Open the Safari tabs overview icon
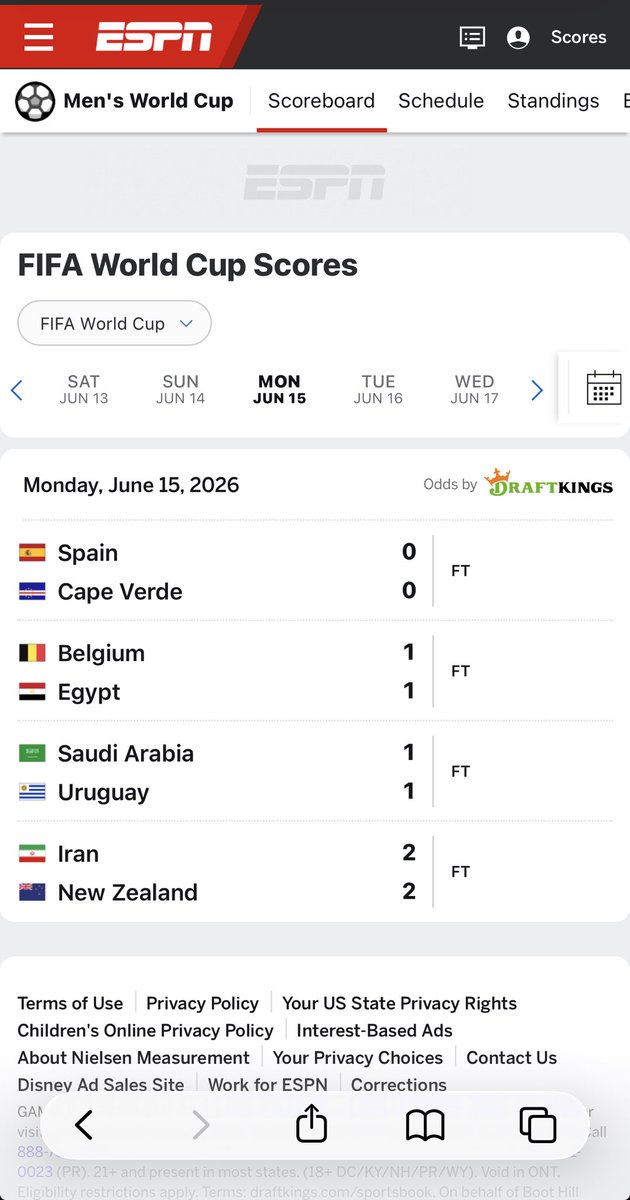The width and height of the screenshot is (630, 1200). tap(538, 1126)
